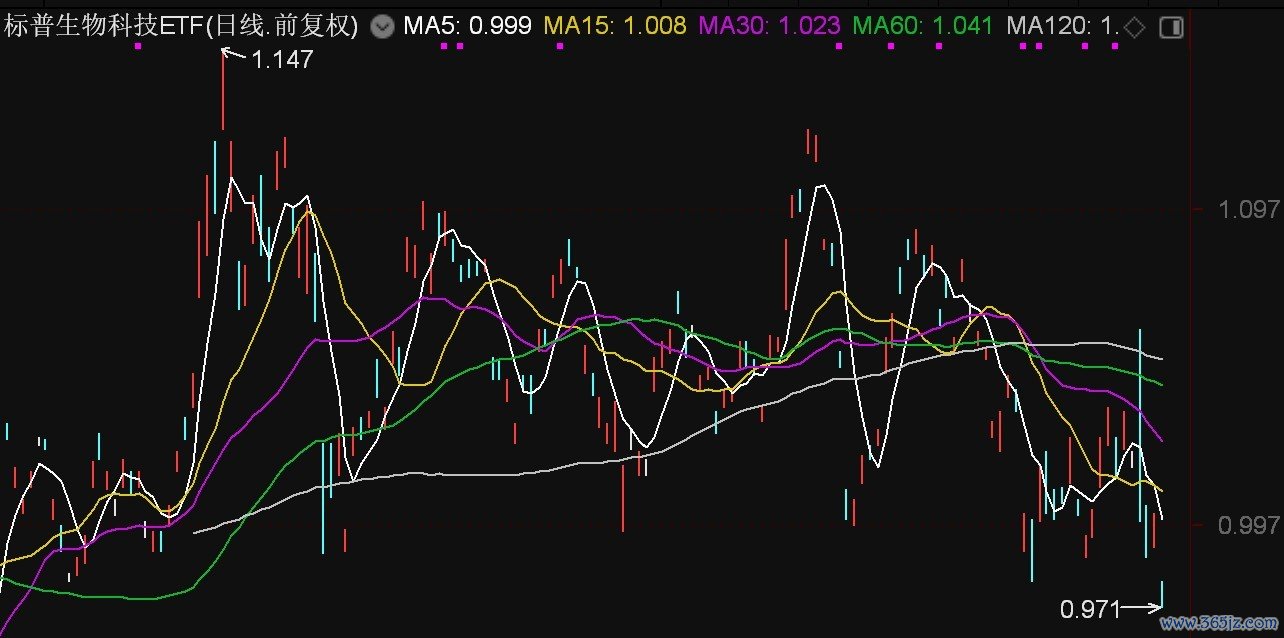The image size is (1284, 638).
Task: Click the MA5: 0.999 indicator label
Action: 467,27
